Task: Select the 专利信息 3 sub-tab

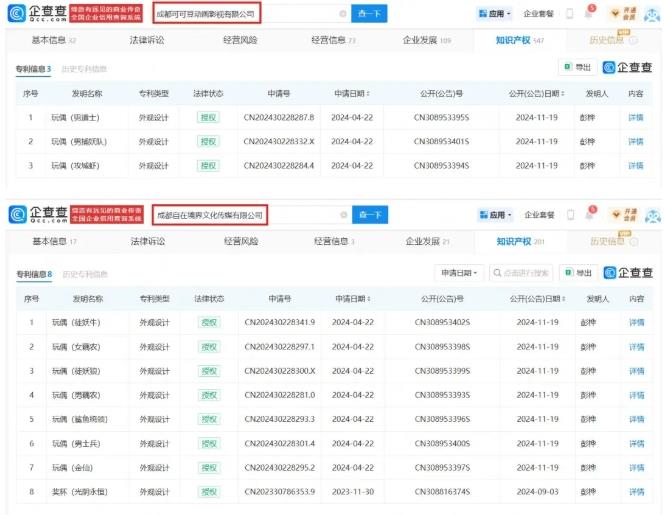Action: 34,69
